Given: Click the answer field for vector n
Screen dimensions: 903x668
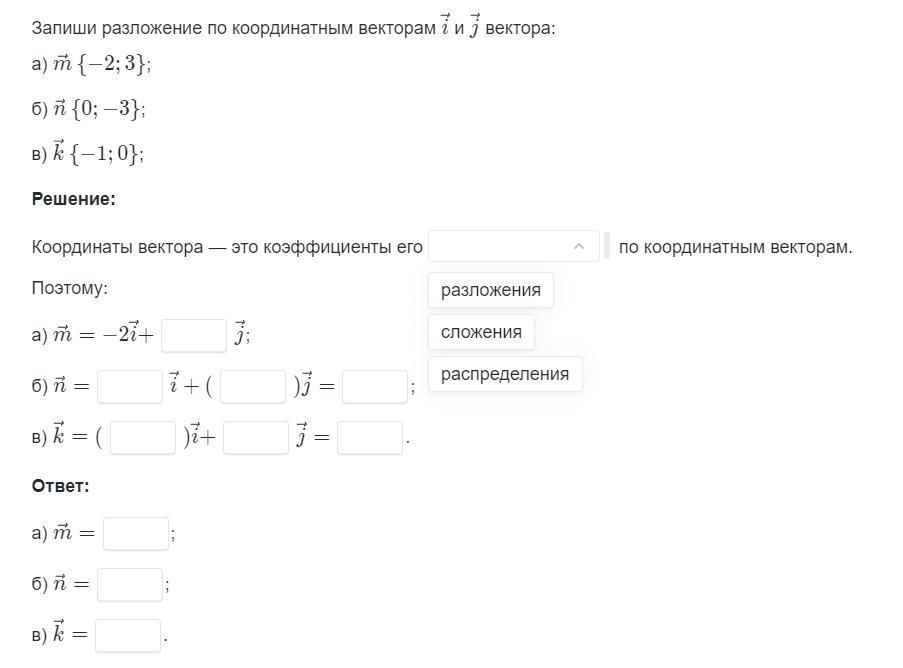Looking at the screenshot, I should [130, 584].
